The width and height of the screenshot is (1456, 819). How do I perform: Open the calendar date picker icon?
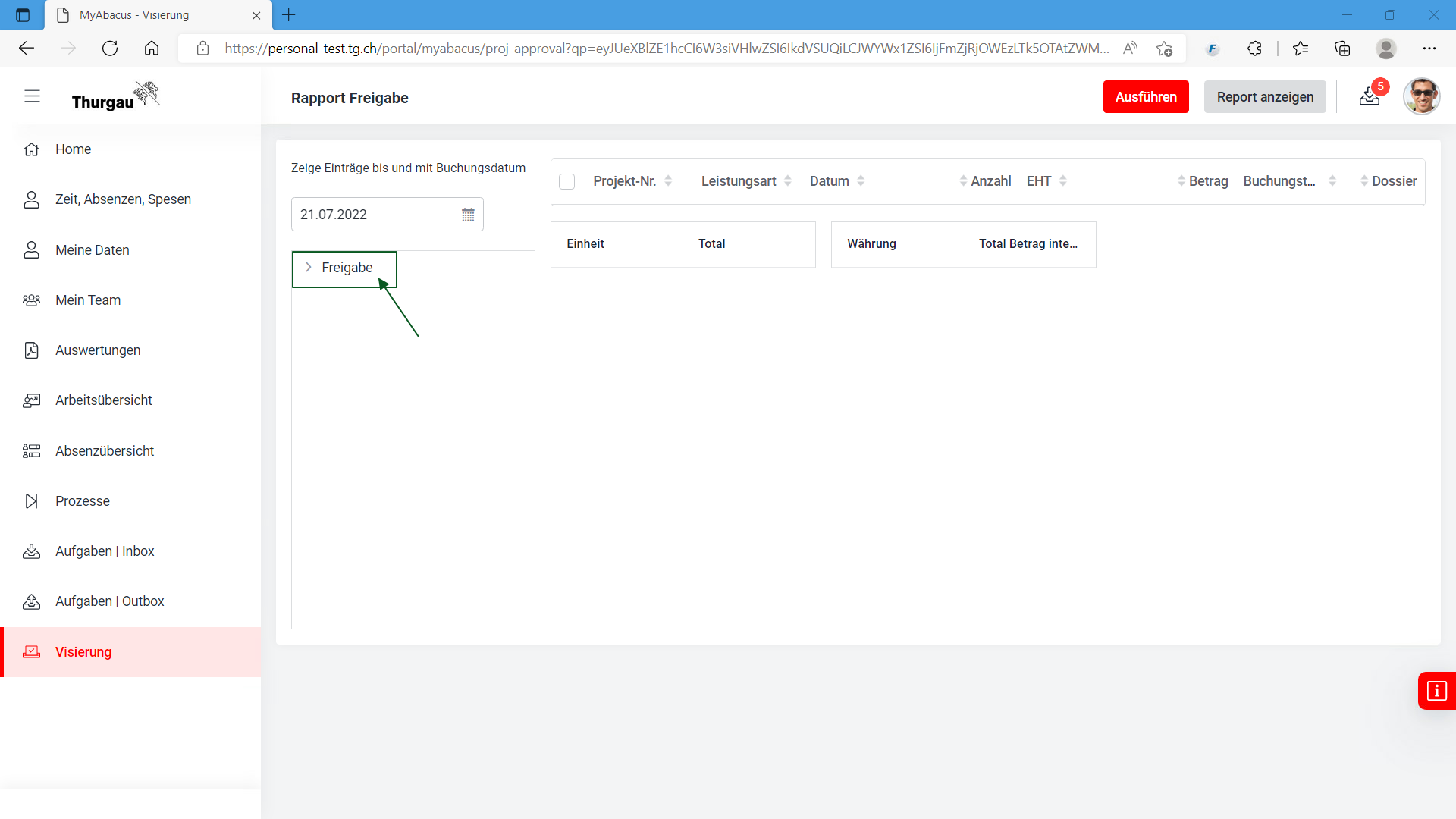[468, 215]
